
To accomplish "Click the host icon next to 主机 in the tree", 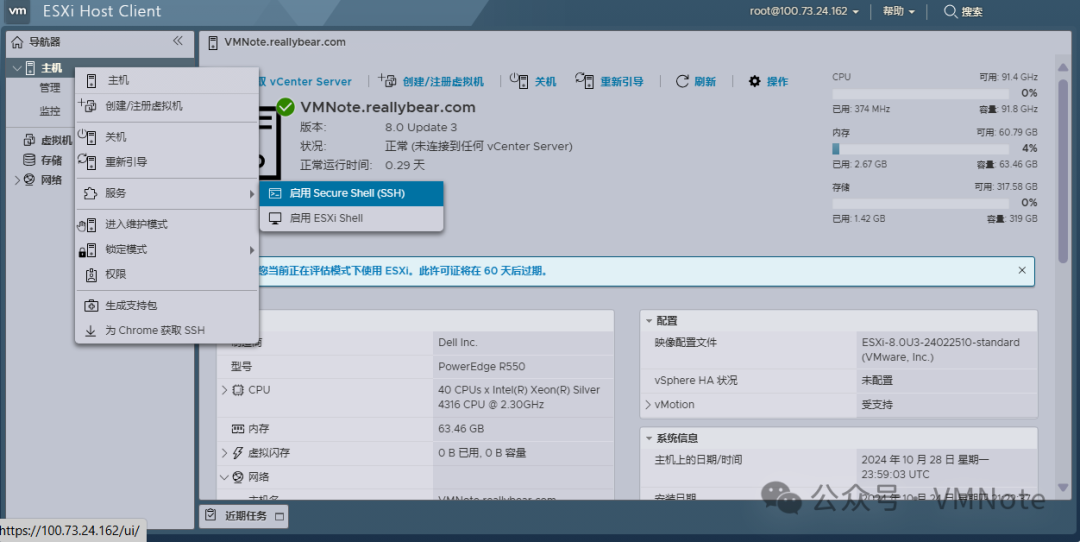I will tap(30, 68).
